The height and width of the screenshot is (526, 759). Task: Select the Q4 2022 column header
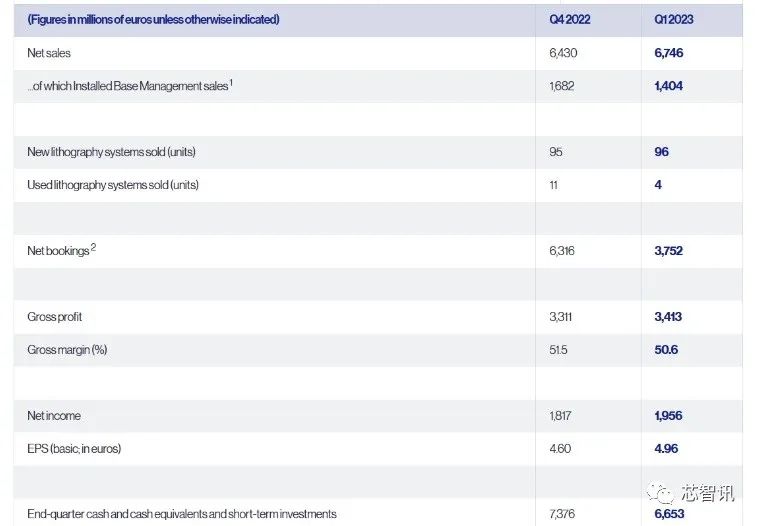(x=570, y=19)
